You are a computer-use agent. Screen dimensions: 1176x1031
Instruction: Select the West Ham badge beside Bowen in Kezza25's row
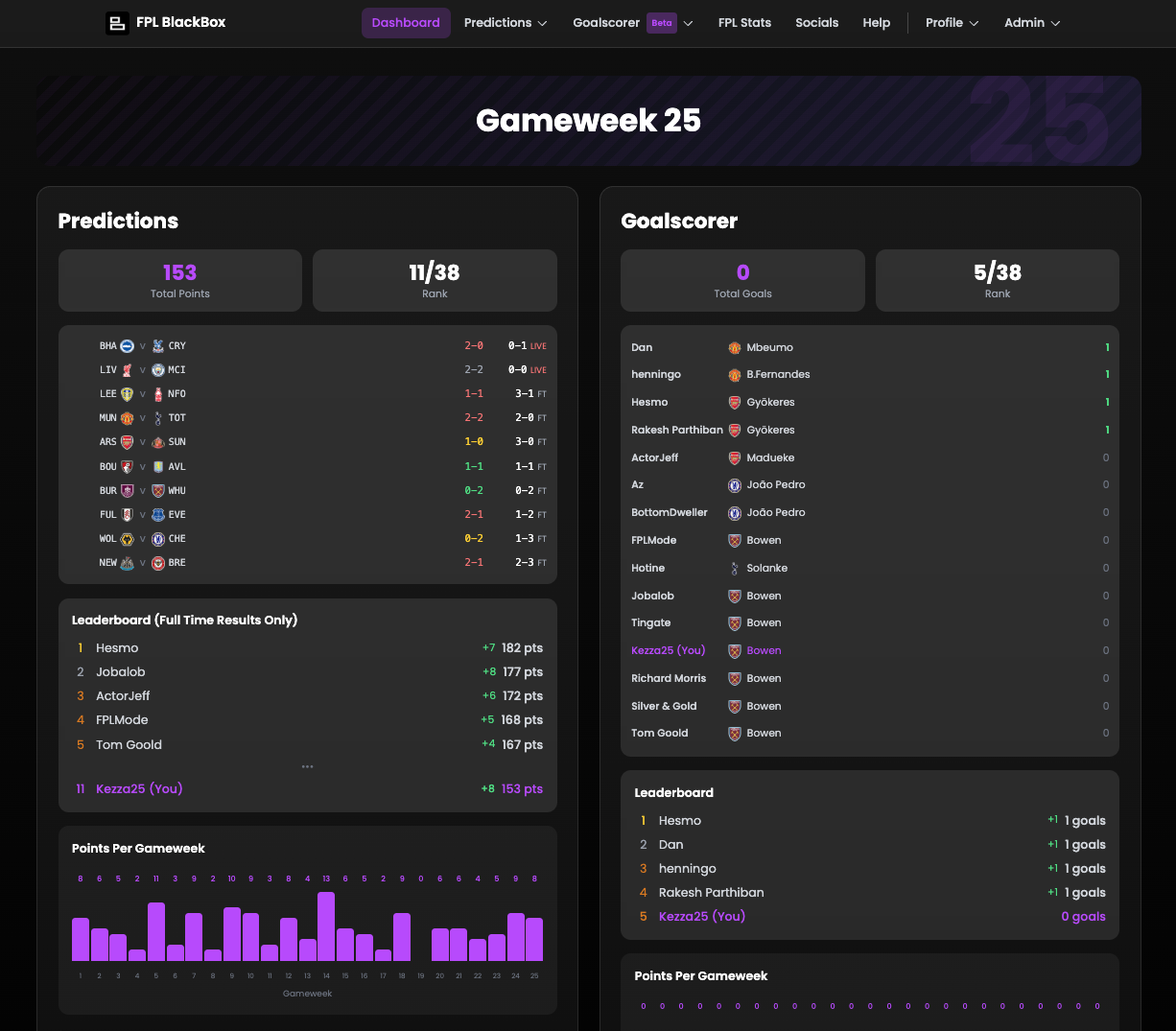pos(734,650)
